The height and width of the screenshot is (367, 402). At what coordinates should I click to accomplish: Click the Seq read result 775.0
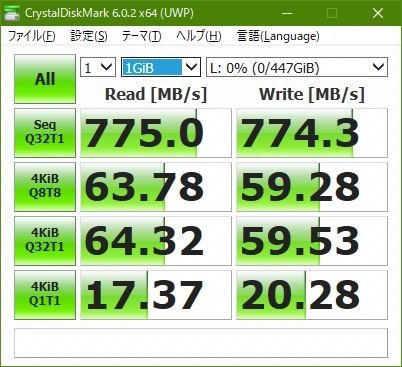point(156,133)
